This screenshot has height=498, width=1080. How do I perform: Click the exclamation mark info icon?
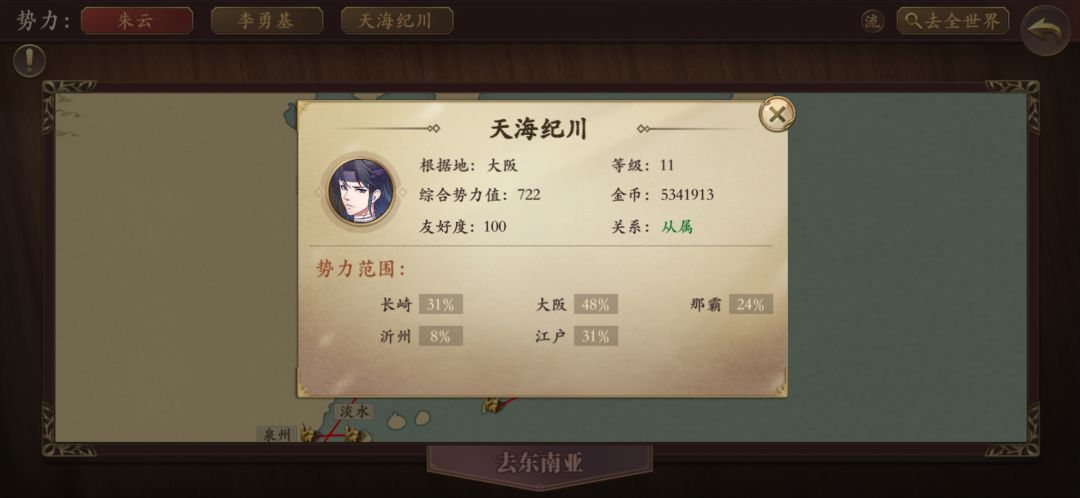[29, 61]
